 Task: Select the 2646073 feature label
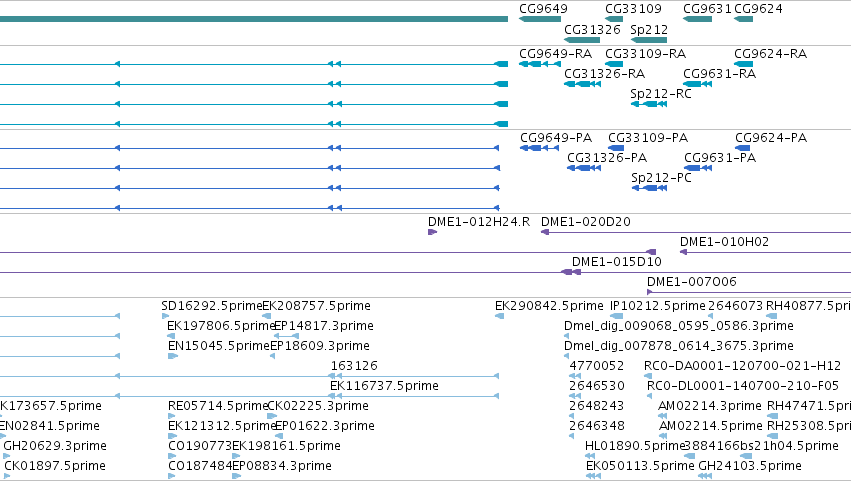pos(735,306)
